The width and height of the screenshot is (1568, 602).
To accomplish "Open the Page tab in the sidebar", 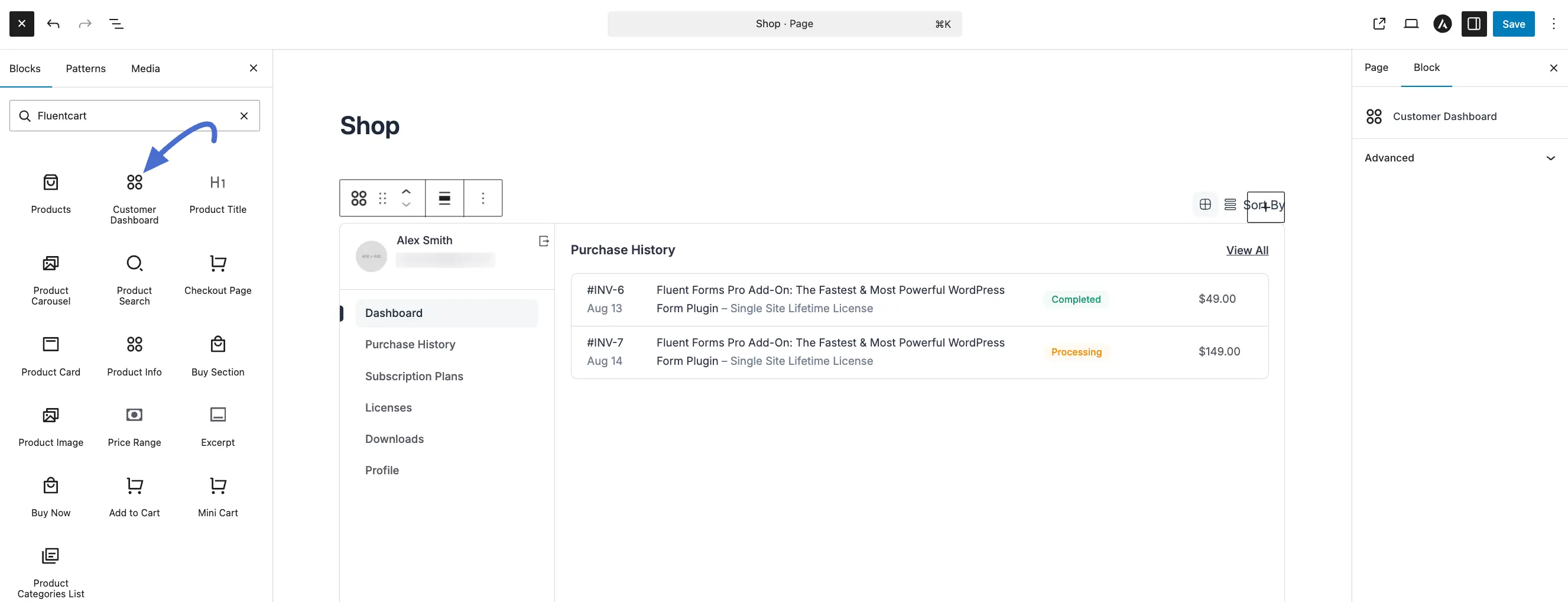I will [x=1377, y=67].
